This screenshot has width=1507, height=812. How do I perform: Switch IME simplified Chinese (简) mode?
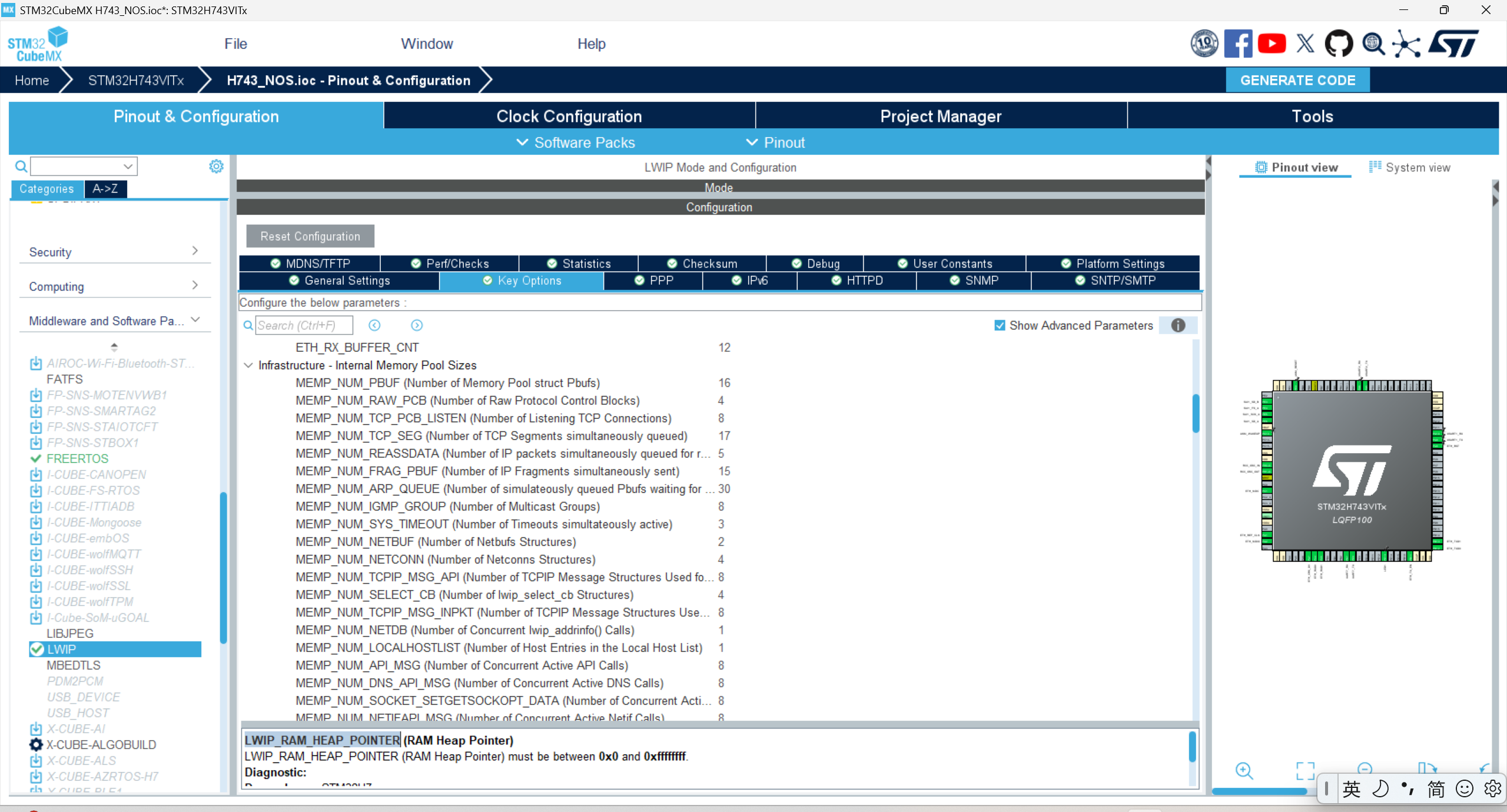pos(1436,788)
